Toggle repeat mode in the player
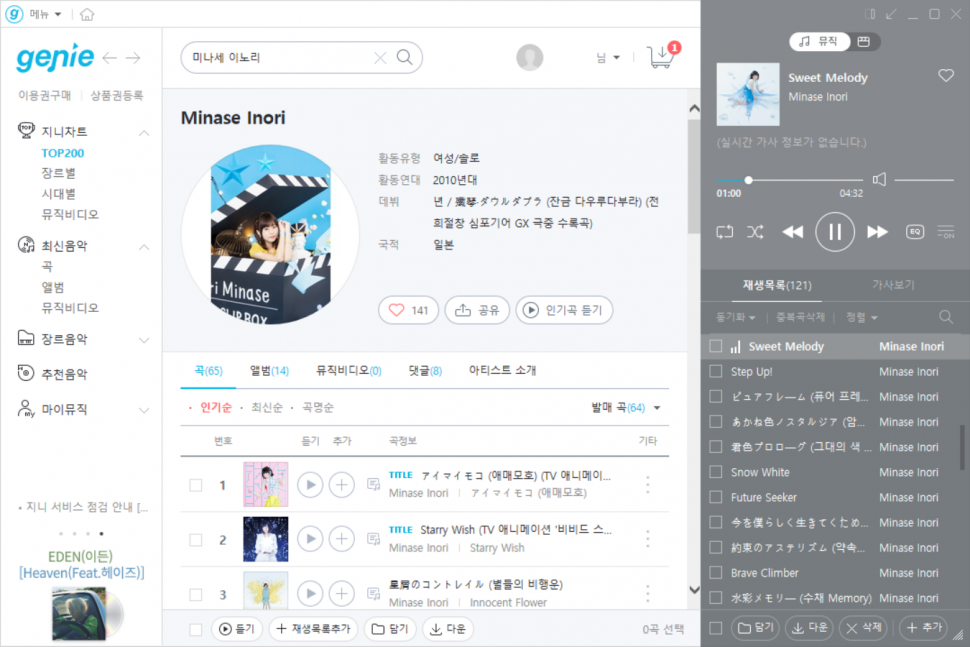970x647 pixels. [724, 232]
